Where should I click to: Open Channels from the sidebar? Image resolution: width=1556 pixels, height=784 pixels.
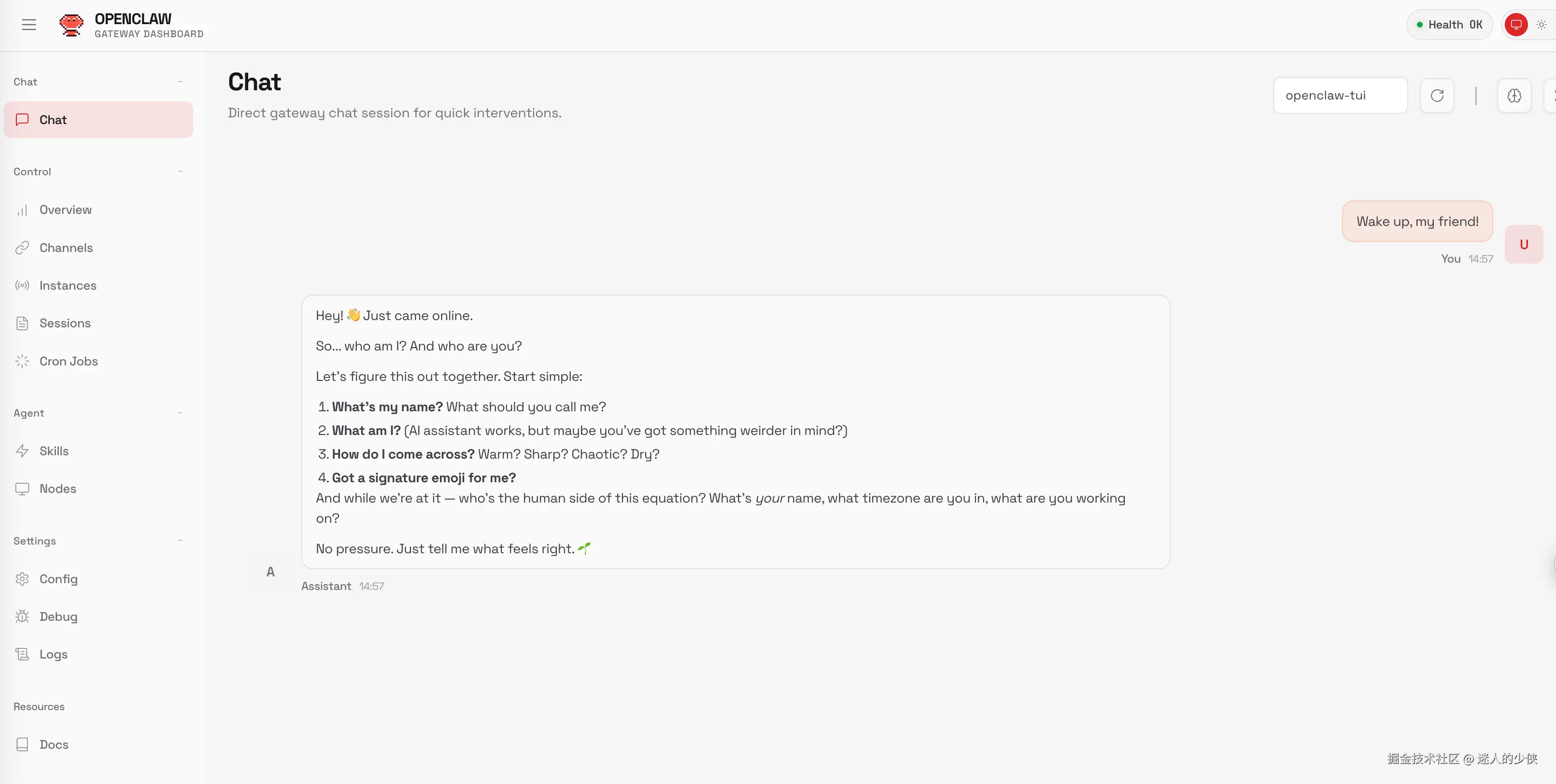(x=66, y=248)
